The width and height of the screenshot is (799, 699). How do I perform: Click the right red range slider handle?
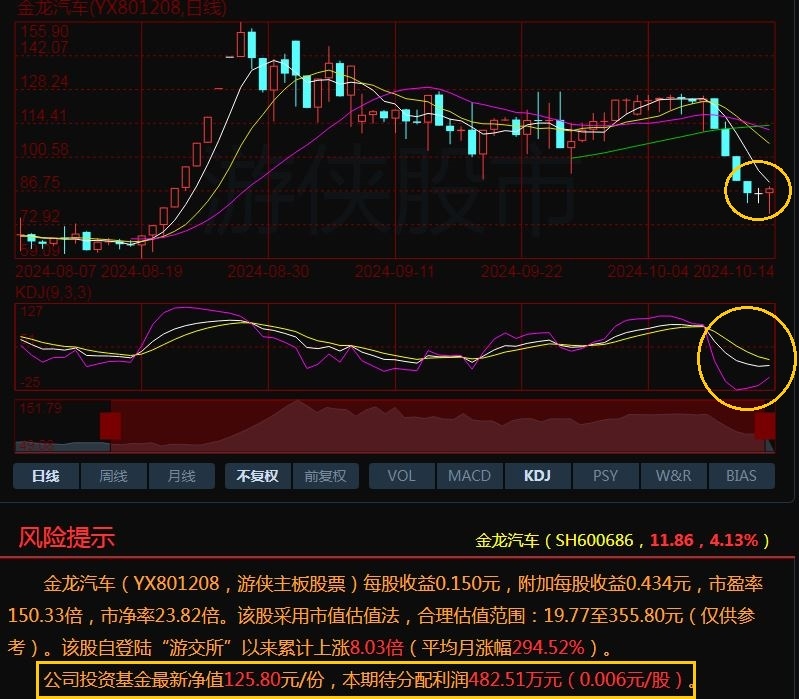(x=765, y=426)
